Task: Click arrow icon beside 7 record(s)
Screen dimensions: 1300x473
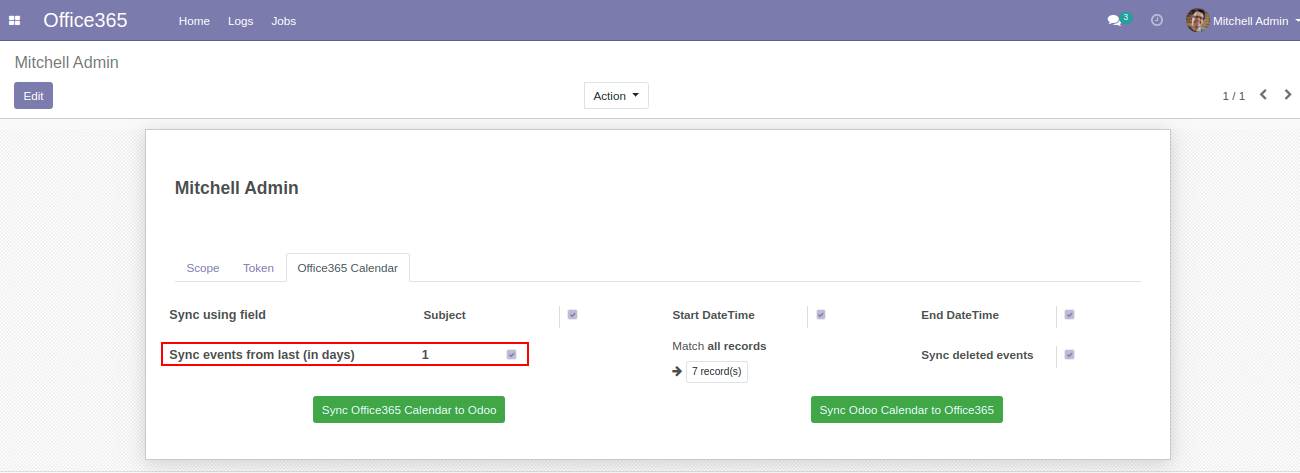Action: click(x=677, y=372)
